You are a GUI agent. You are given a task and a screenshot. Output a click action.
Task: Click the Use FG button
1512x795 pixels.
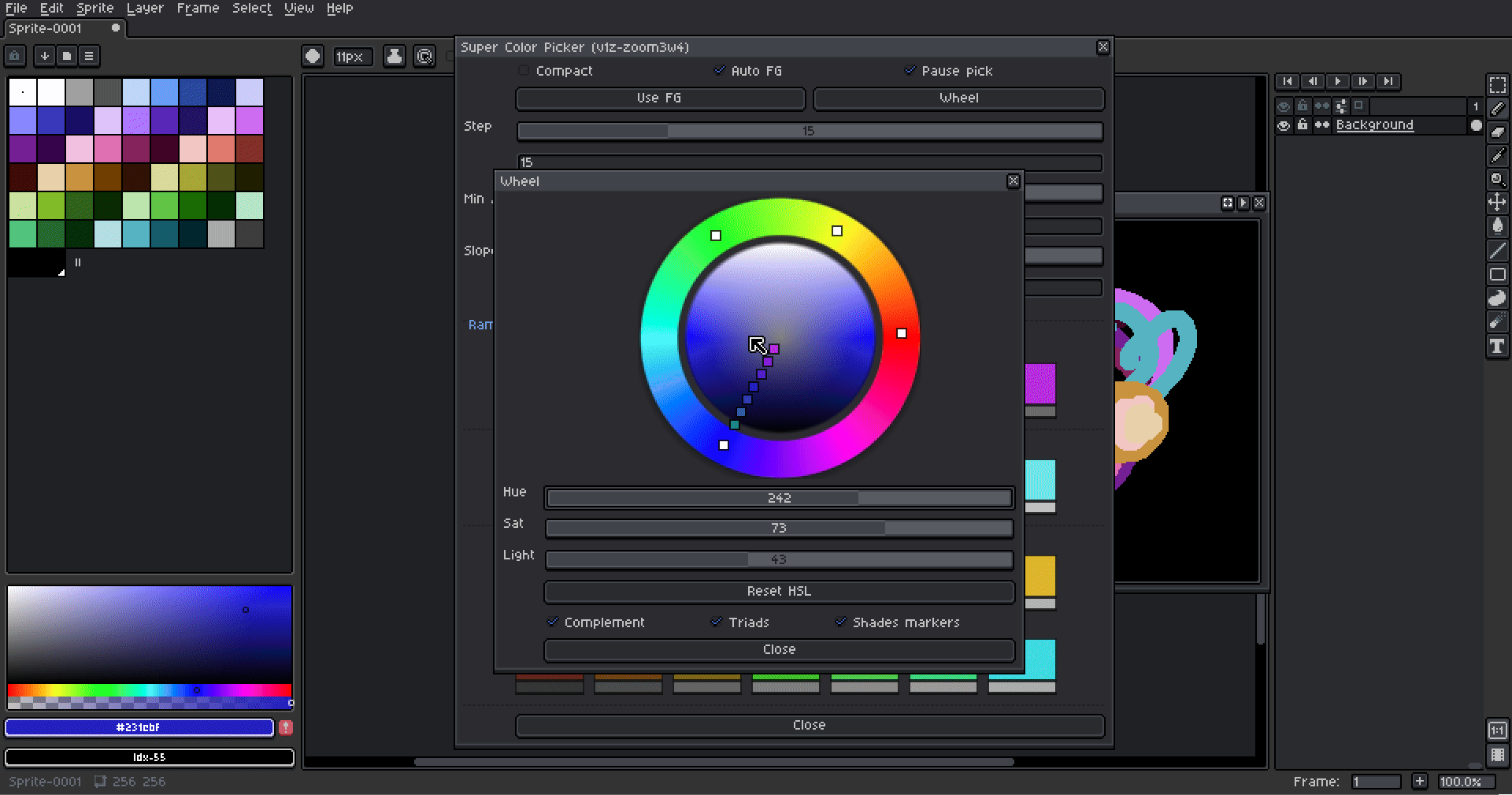point(659,98)
